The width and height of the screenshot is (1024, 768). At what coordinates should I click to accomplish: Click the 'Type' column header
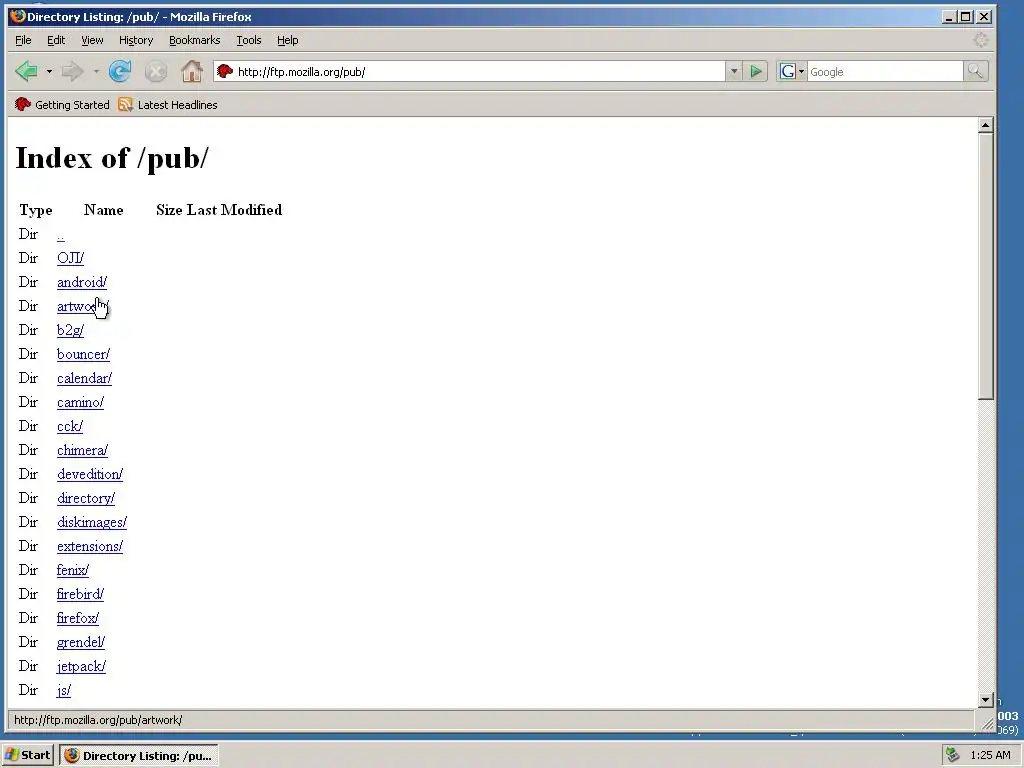point(36,210)
